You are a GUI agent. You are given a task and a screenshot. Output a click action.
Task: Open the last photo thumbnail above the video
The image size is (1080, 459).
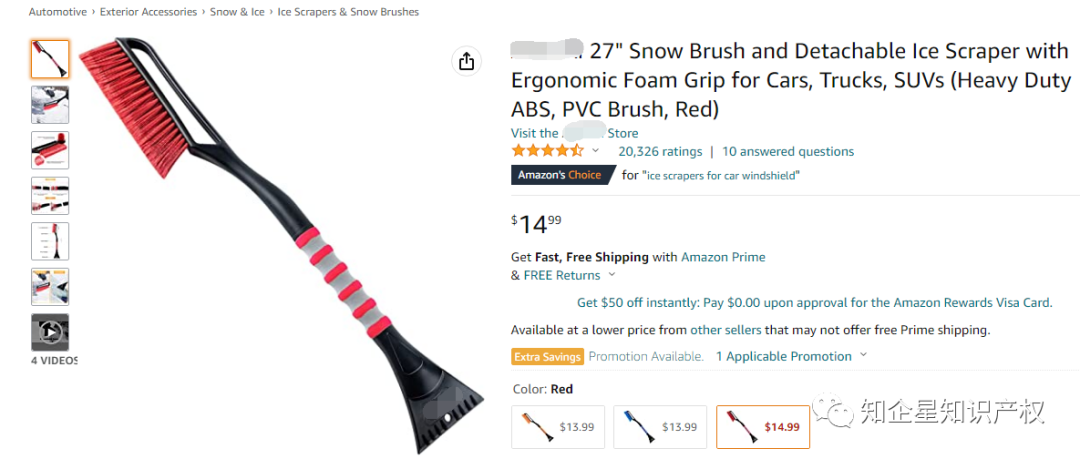[50, 287]
